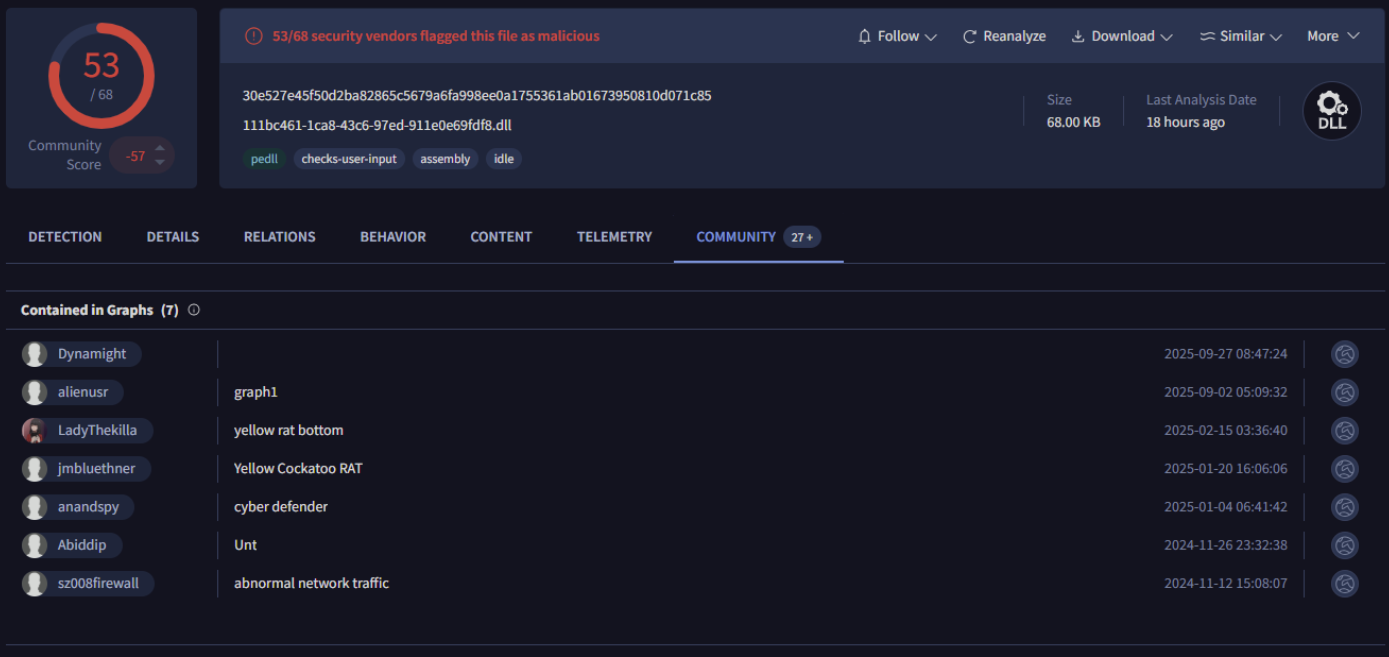
Task: Open graph icon next to Yellow Cockatoo RAT
Action: point(1344,469)
